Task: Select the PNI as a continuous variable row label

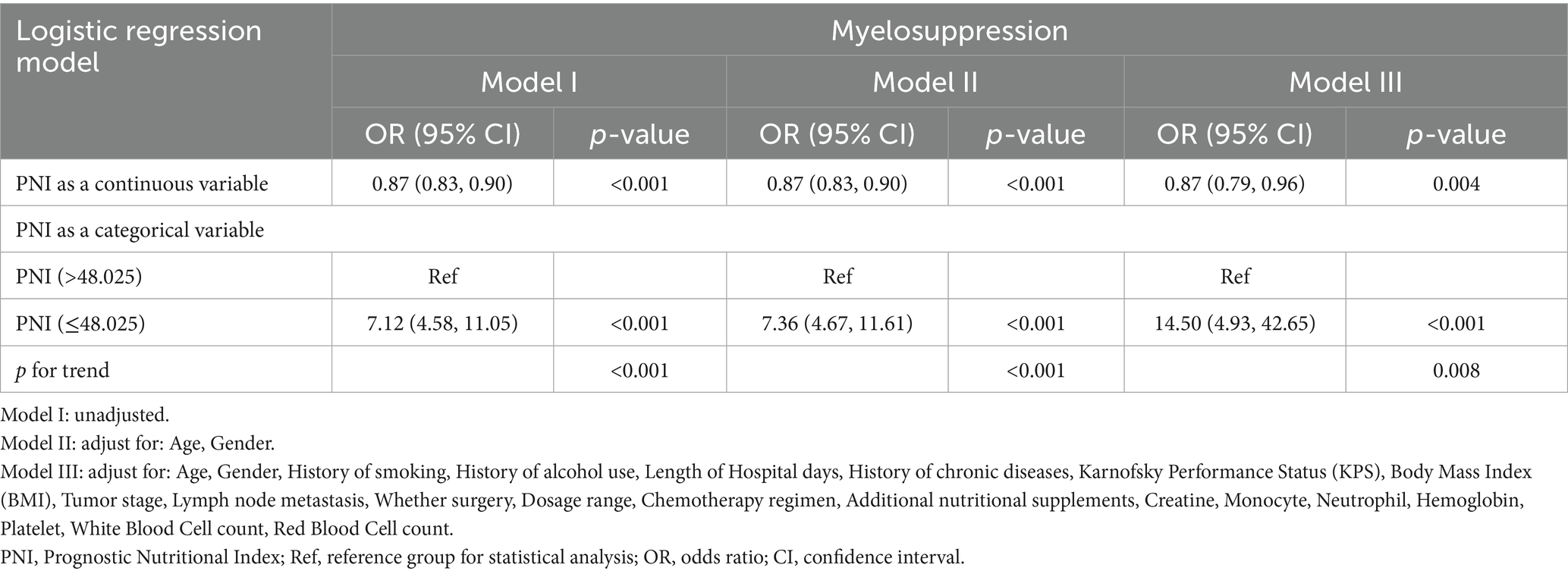Action: pyautogui.click(x=142, y=183)
